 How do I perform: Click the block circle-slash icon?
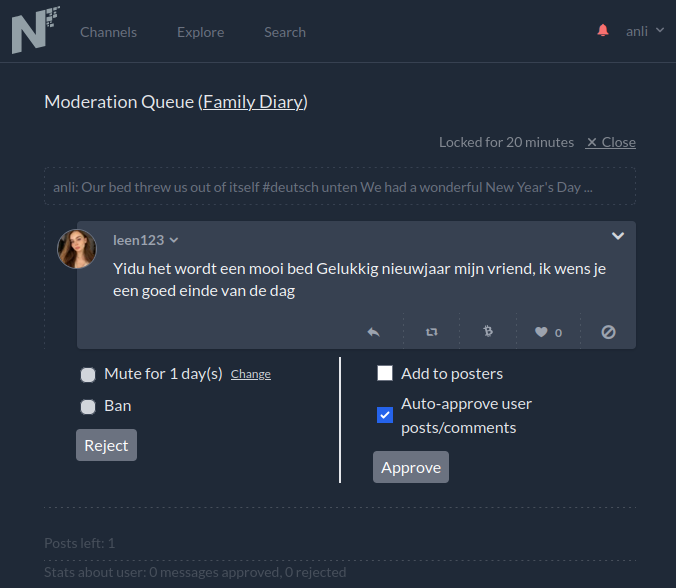(x=608, y=332)
